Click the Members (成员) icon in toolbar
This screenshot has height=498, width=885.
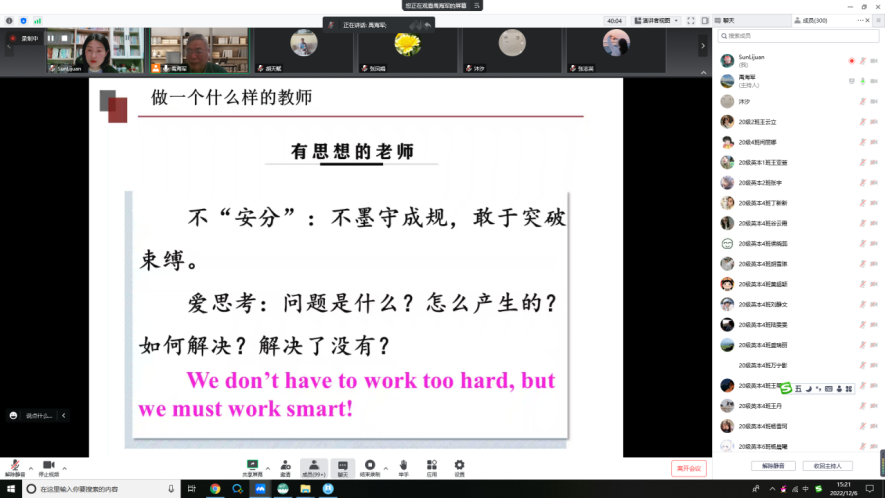313,465
